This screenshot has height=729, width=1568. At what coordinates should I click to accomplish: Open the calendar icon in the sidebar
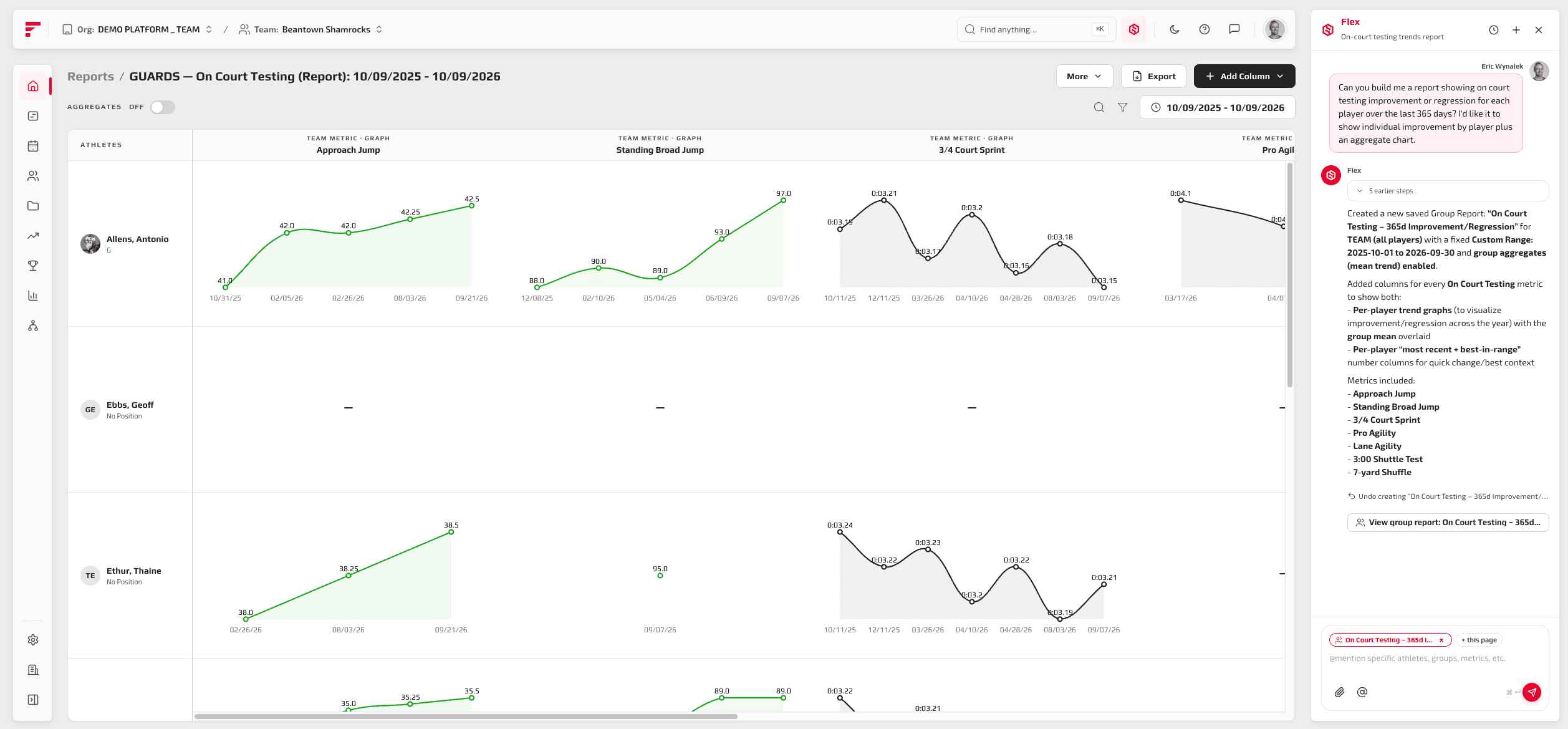click(33, 146)
